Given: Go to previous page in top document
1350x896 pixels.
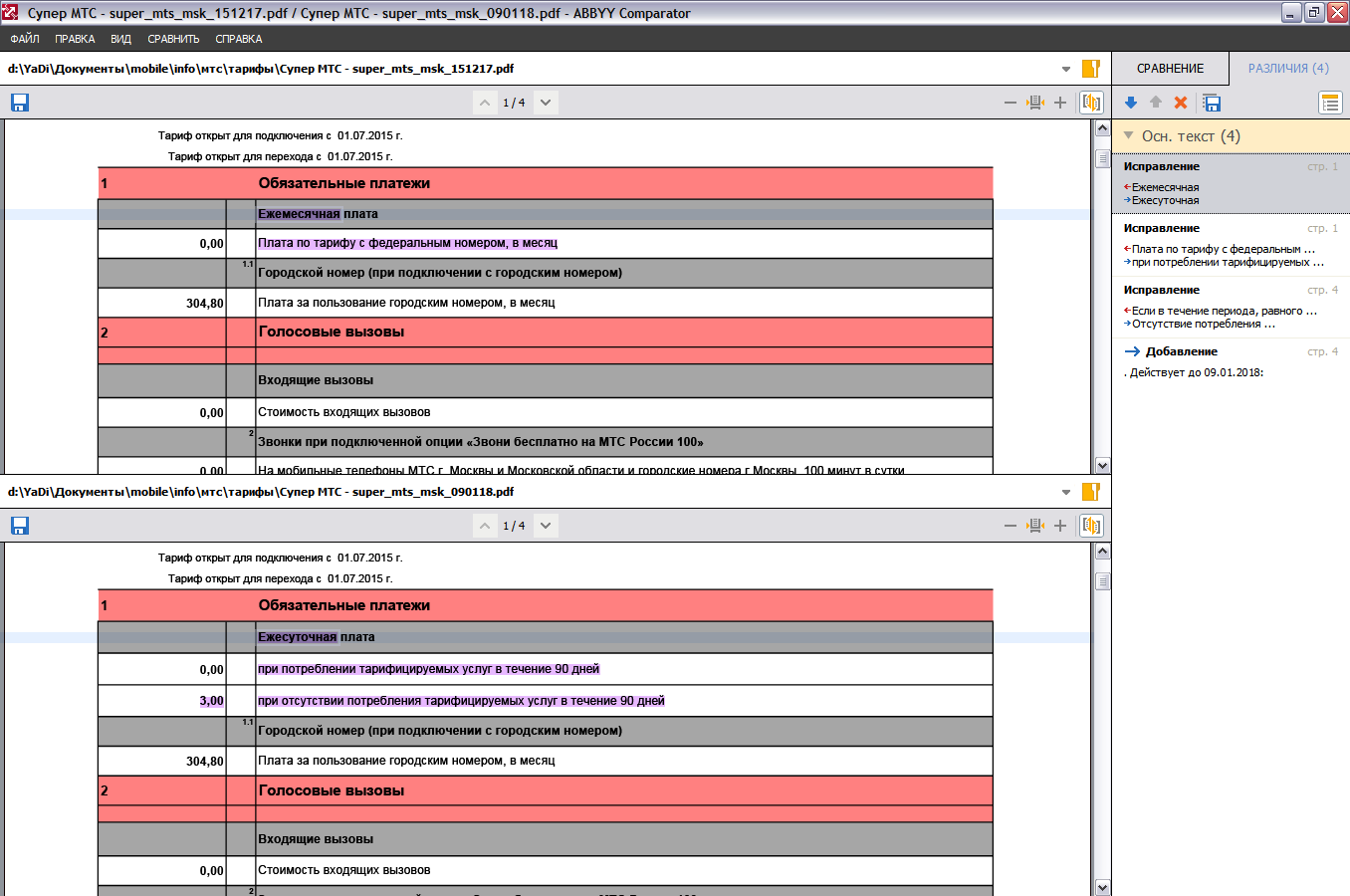Looking at the screenshot, I should [x=485, y=103].
